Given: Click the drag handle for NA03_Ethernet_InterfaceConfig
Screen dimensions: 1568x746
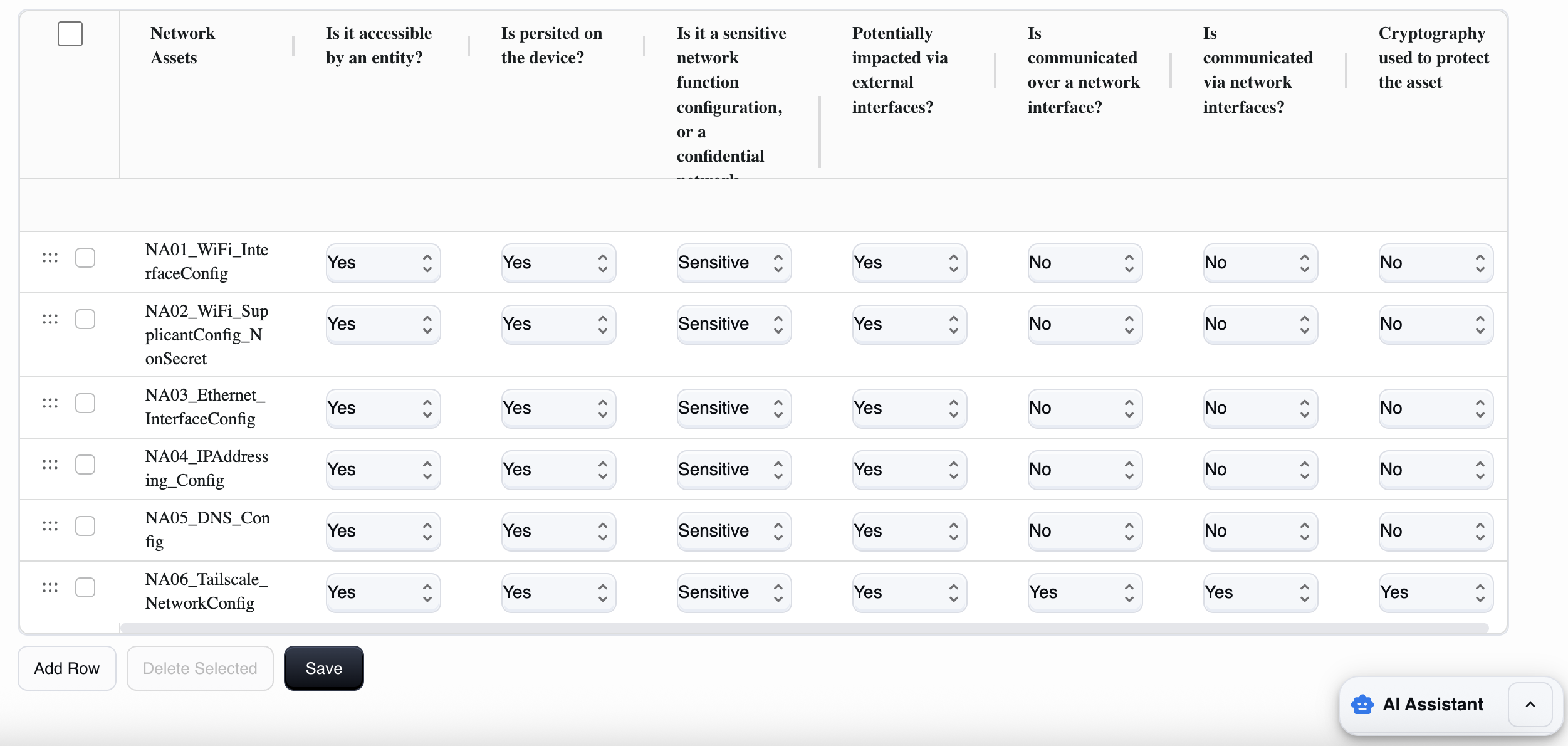Looking at the screenshot, I should coord(50,403).
